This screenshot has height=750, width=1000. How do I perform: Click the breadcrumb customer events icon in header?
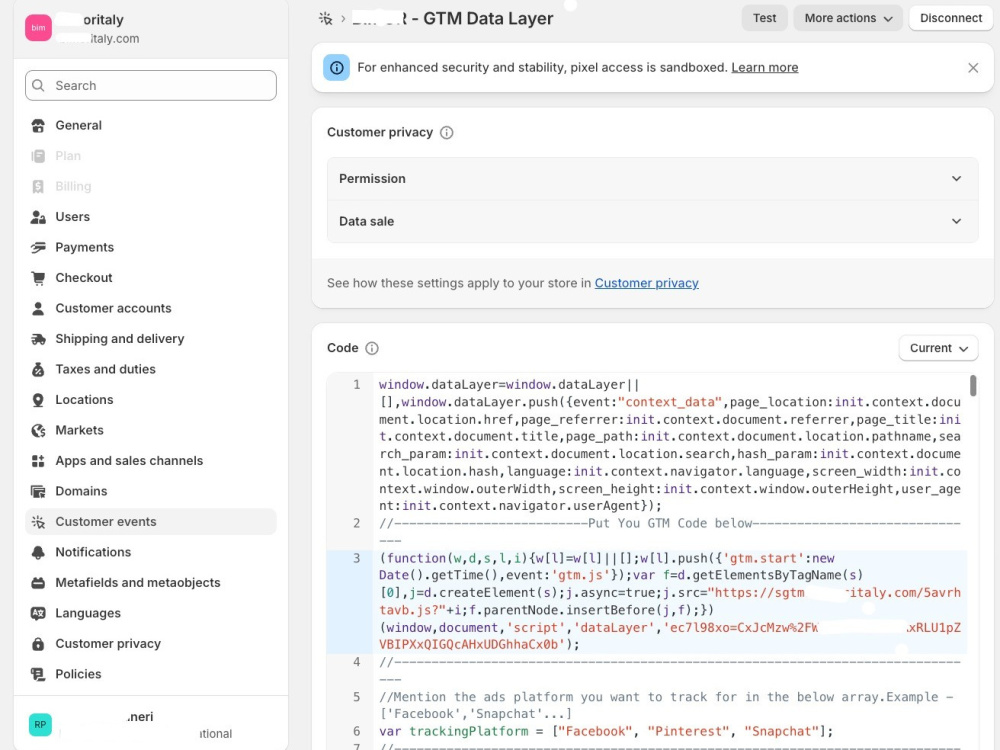[325, 18]
